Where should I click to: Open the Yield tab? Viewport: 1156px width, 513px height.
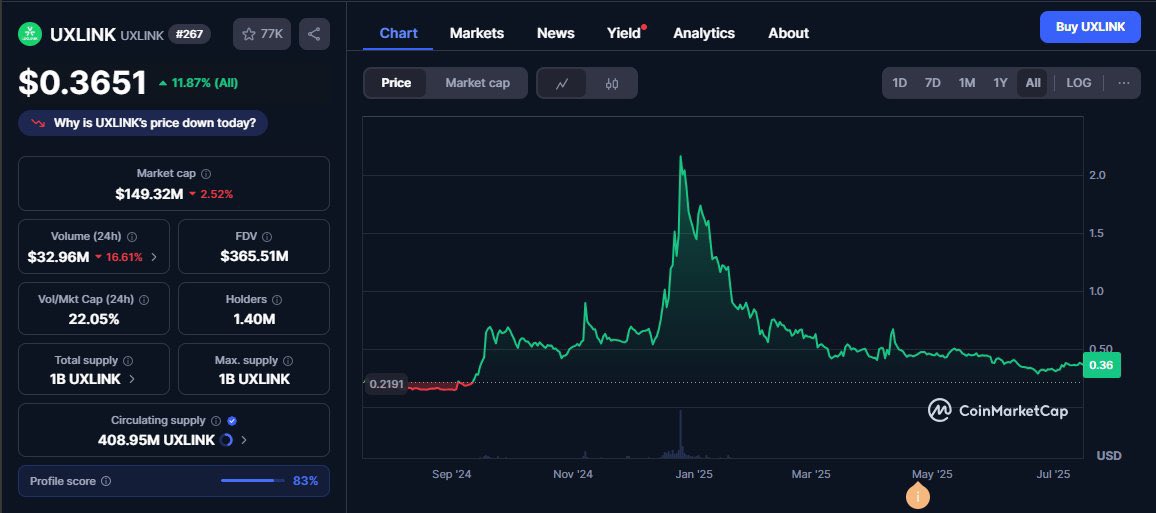[624, 33]
